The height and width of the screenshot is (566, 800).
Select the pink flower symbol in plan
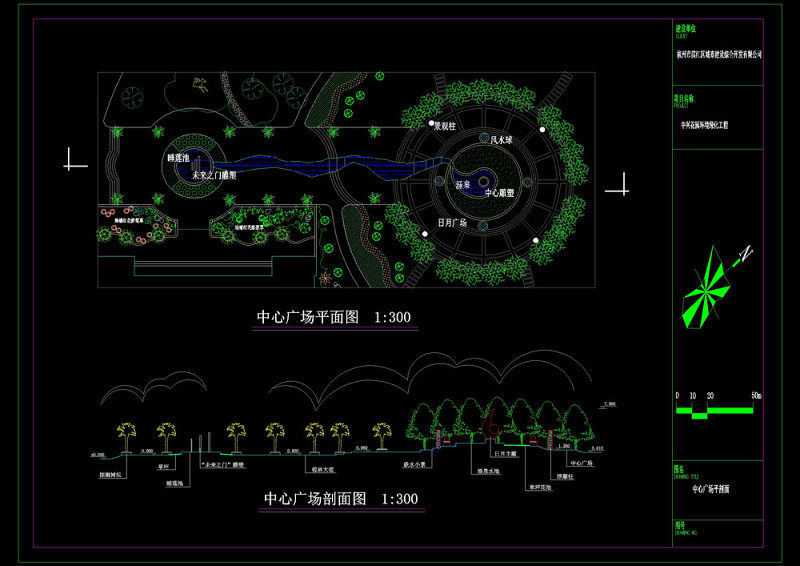point(326,278)
